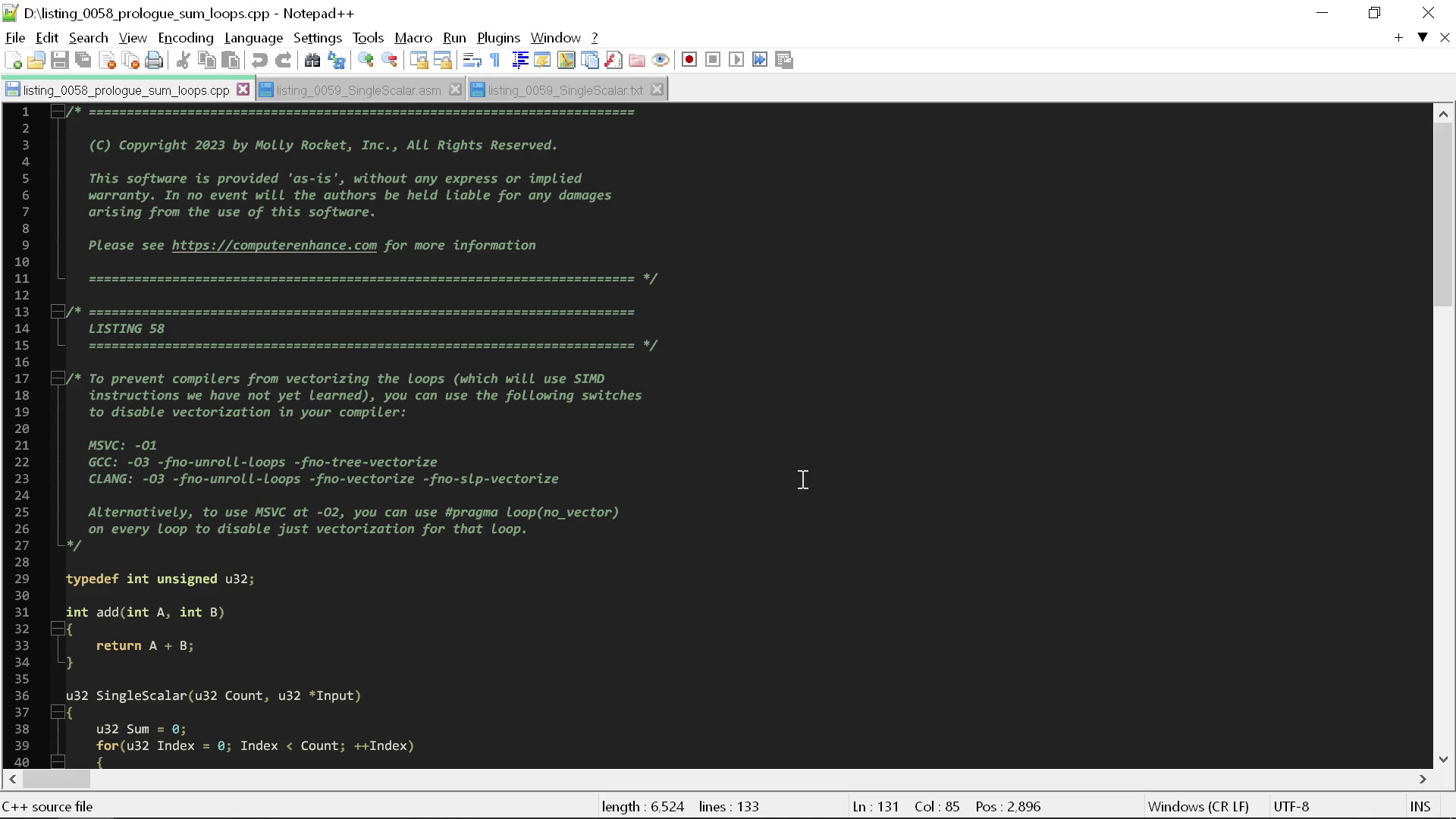Click vertical scrollbar up arrow

[1443, 114]
